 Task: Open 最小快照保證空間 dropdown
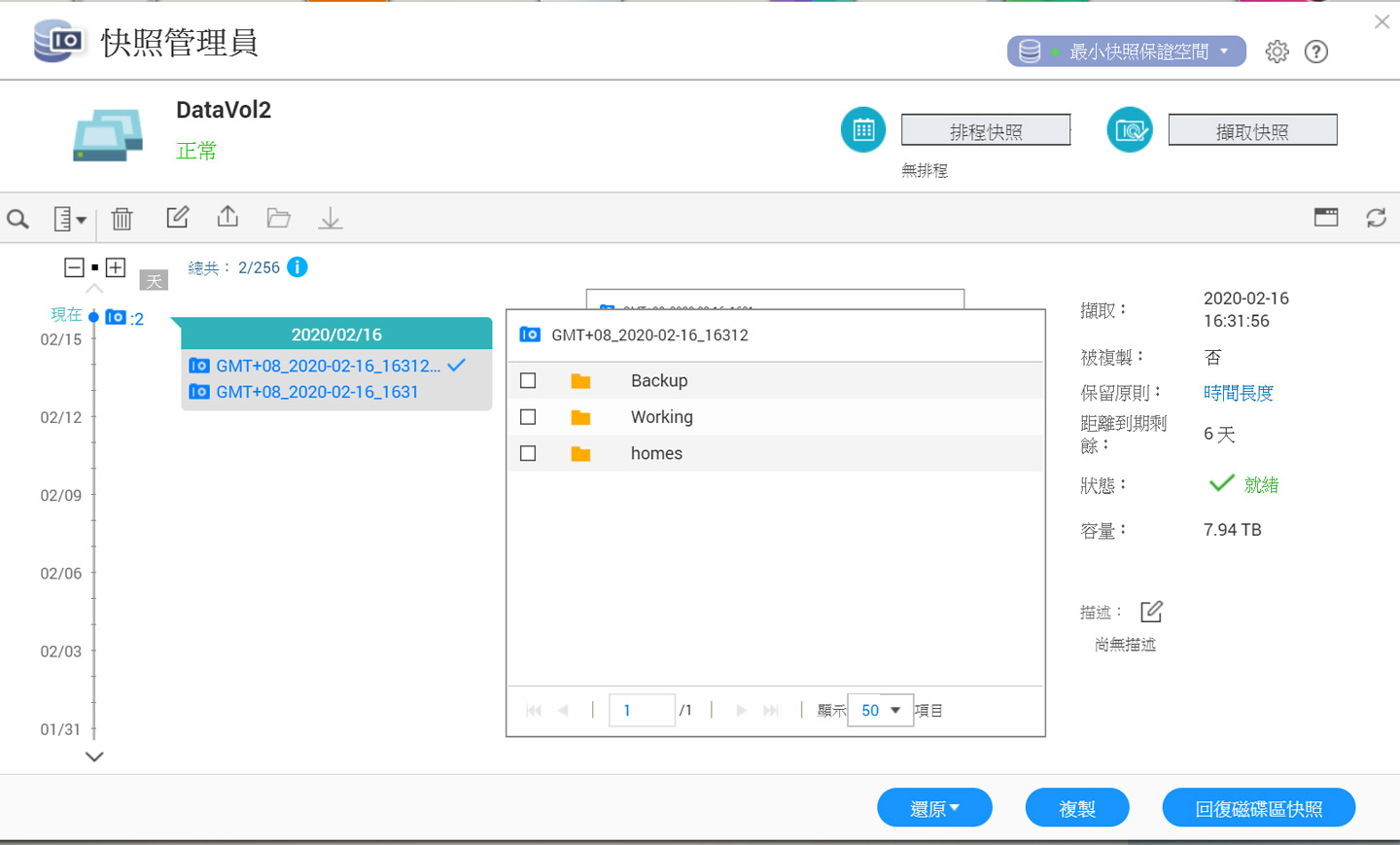click(x=1126, y=52)
